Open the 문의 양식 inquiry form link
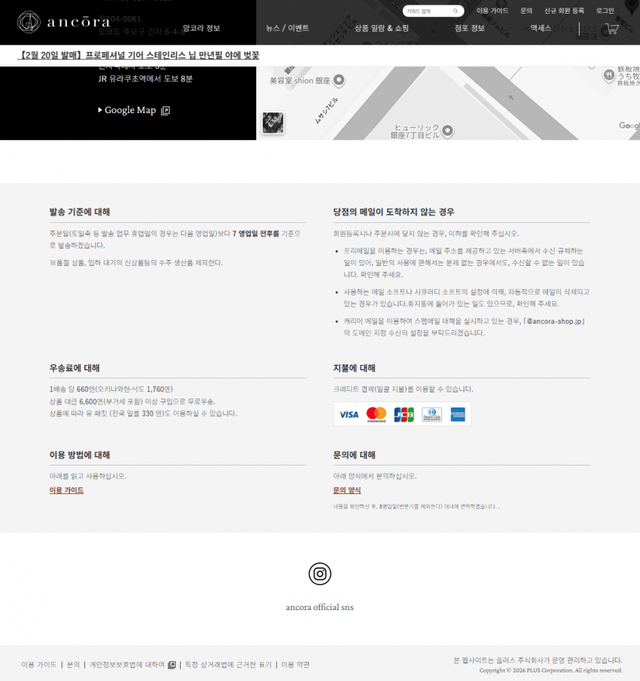 pyautogui.click(x=347, y=490)
